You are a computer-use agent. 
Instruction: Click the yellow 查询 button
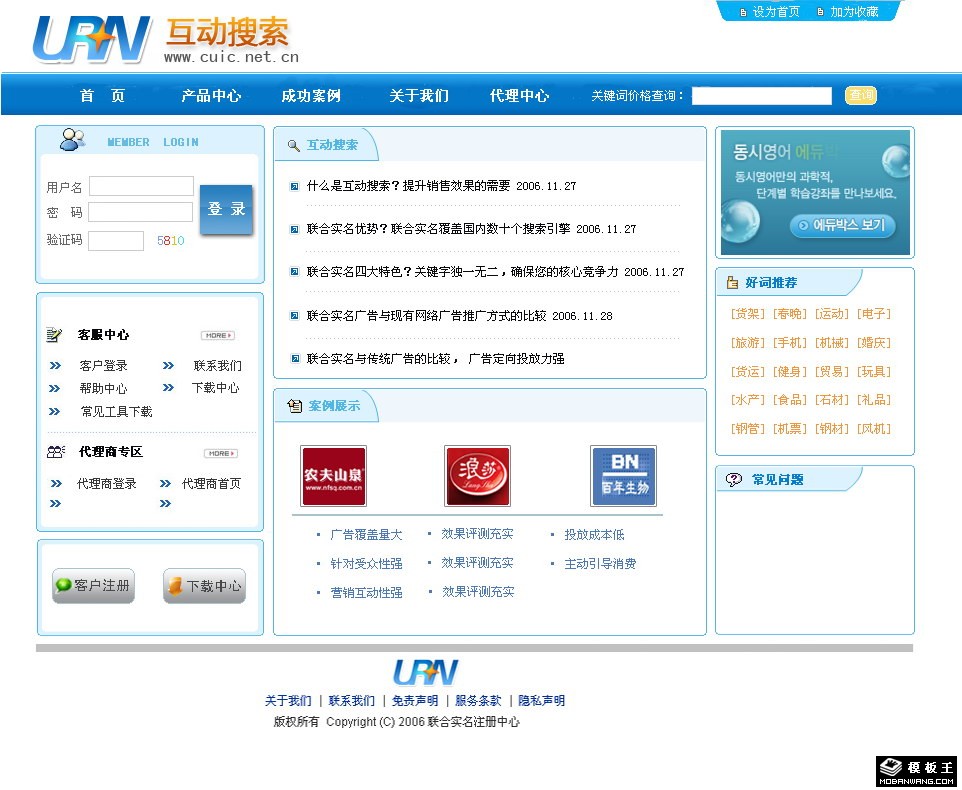[861, 95]
